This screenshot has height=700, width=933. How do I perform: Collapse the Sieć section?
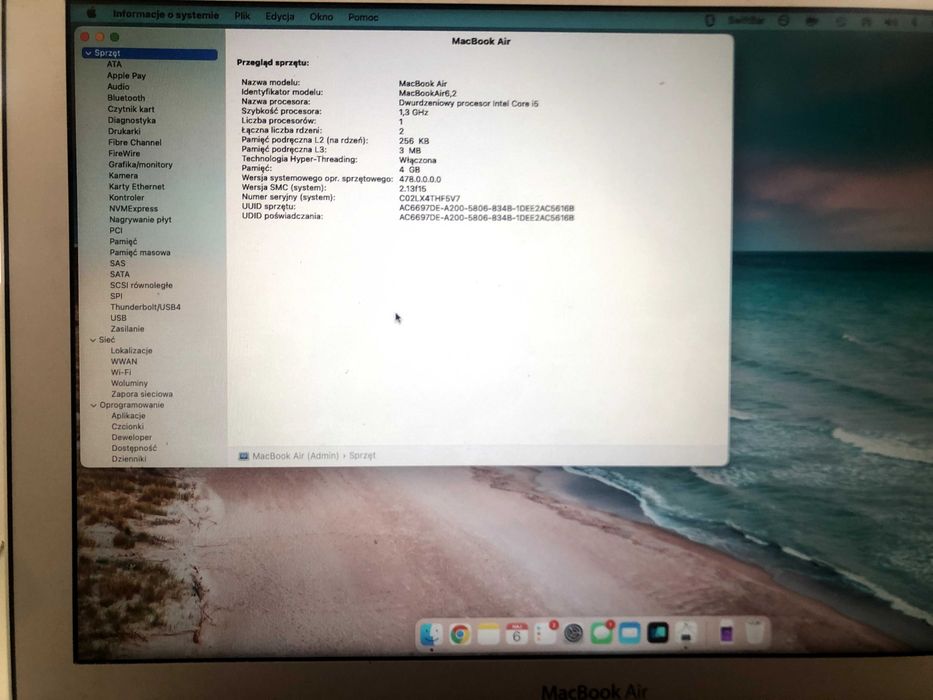[x=93, y=340]
